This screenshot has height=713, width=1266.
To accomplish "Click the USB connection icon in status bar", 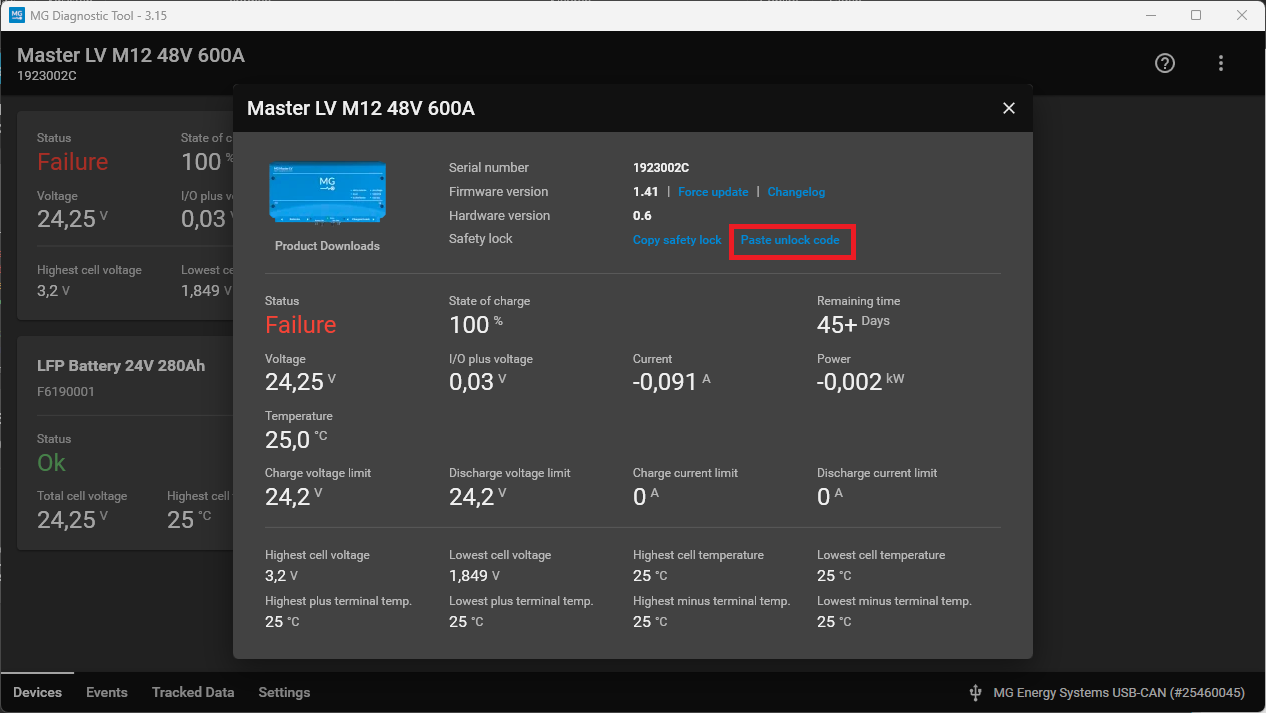I will [x=975, y=692].
